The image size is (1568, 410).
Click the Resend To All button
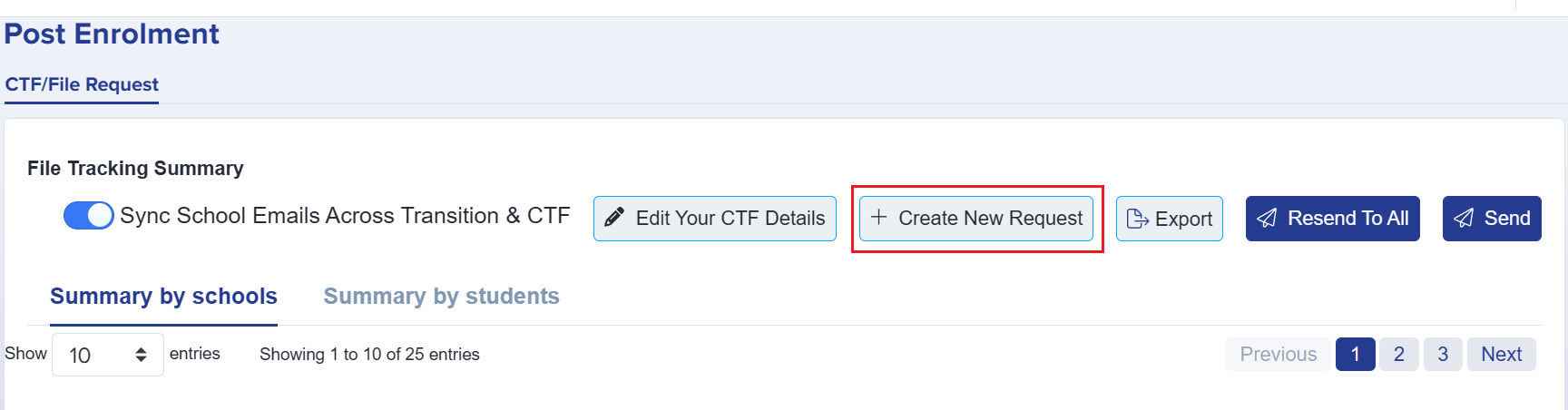point(1332,219)
